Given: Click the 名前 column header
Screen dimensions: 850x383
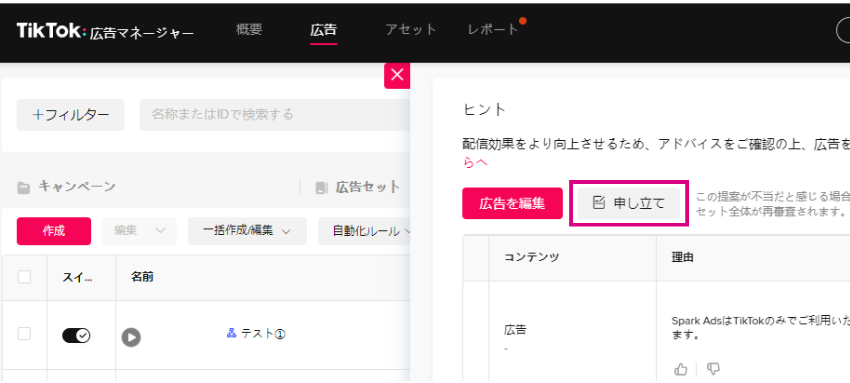Looking at the screenshot, I should point(142,277).
